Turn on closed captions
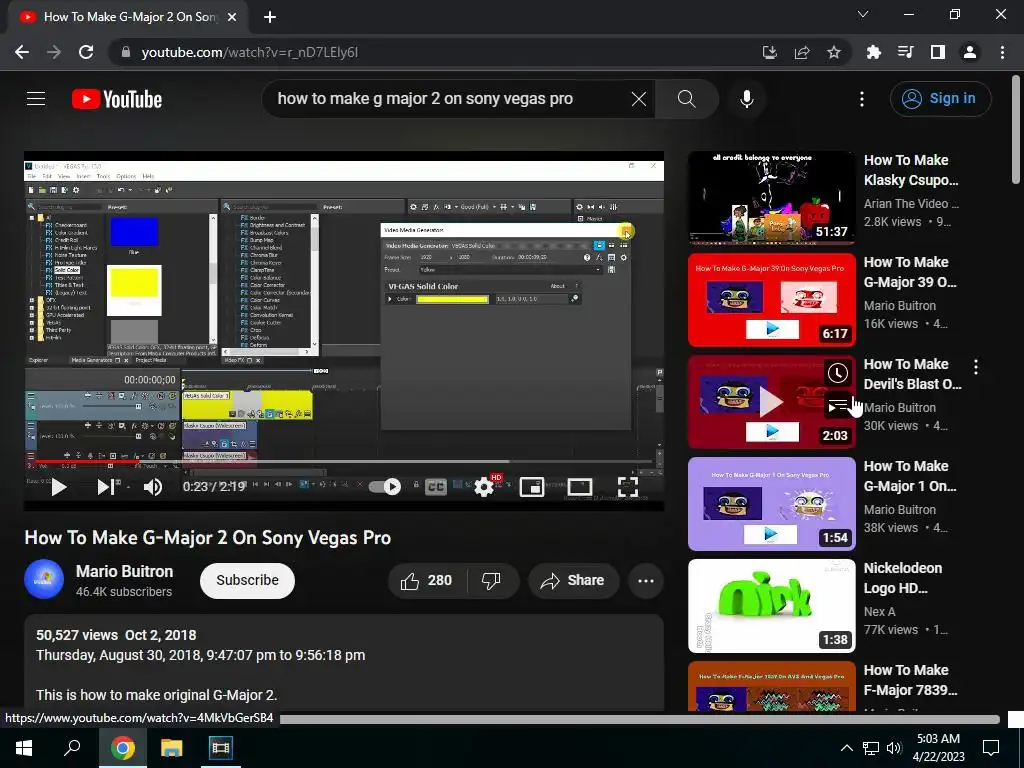Viewport: 1024px width, 768px height. coord(435,487)
